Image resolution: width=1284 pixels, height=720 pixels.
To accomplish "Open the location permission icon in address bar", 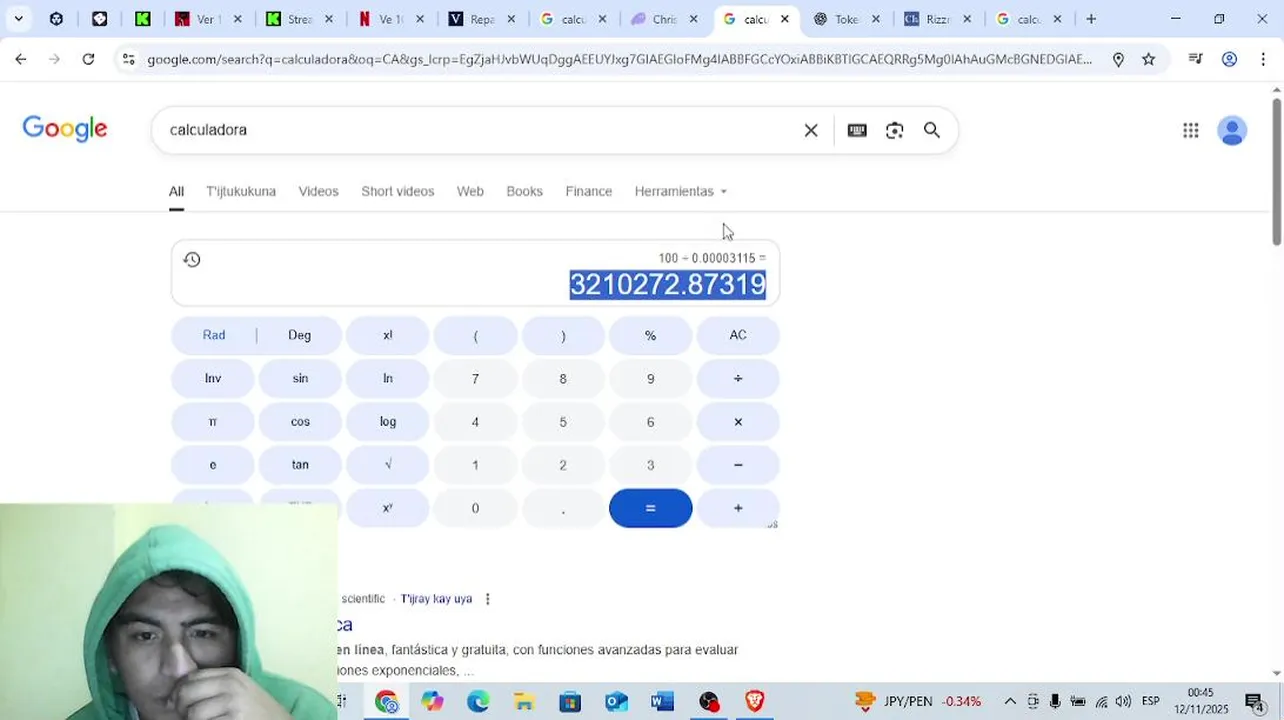I will tap(1118, 59).
